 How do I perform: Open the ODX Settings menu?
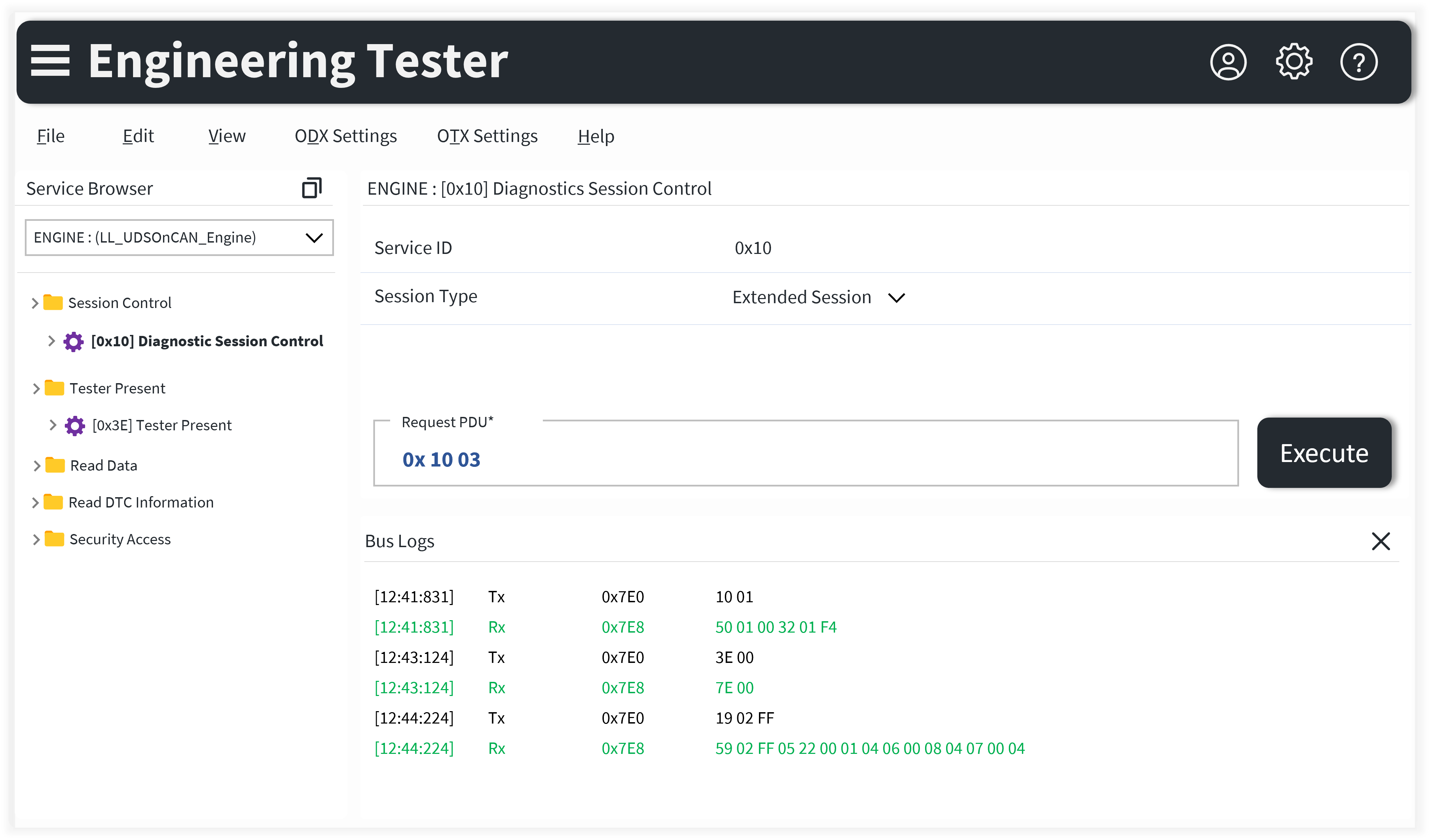345,136
